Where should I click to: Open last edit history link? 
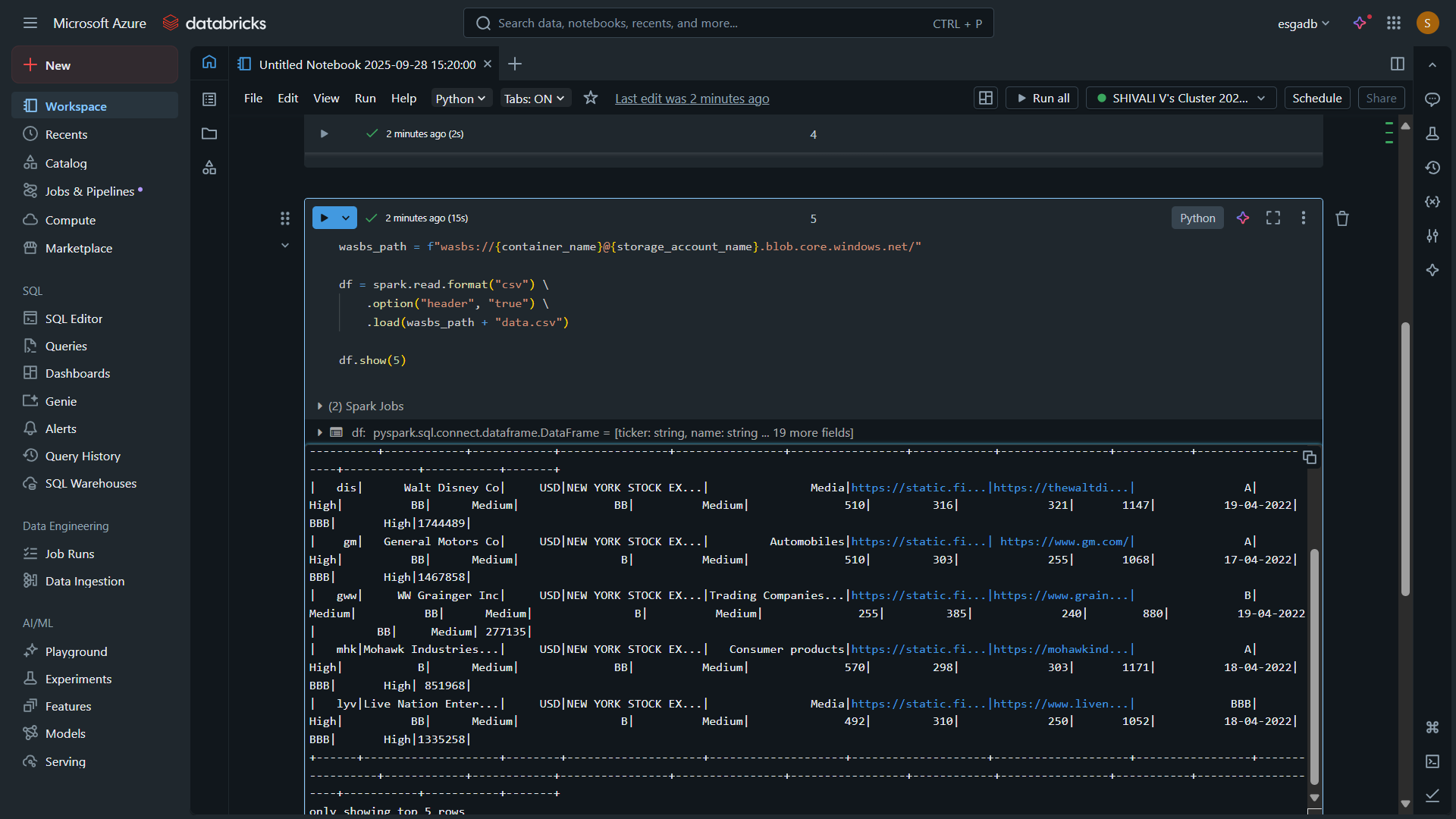(x=692, y=99)
